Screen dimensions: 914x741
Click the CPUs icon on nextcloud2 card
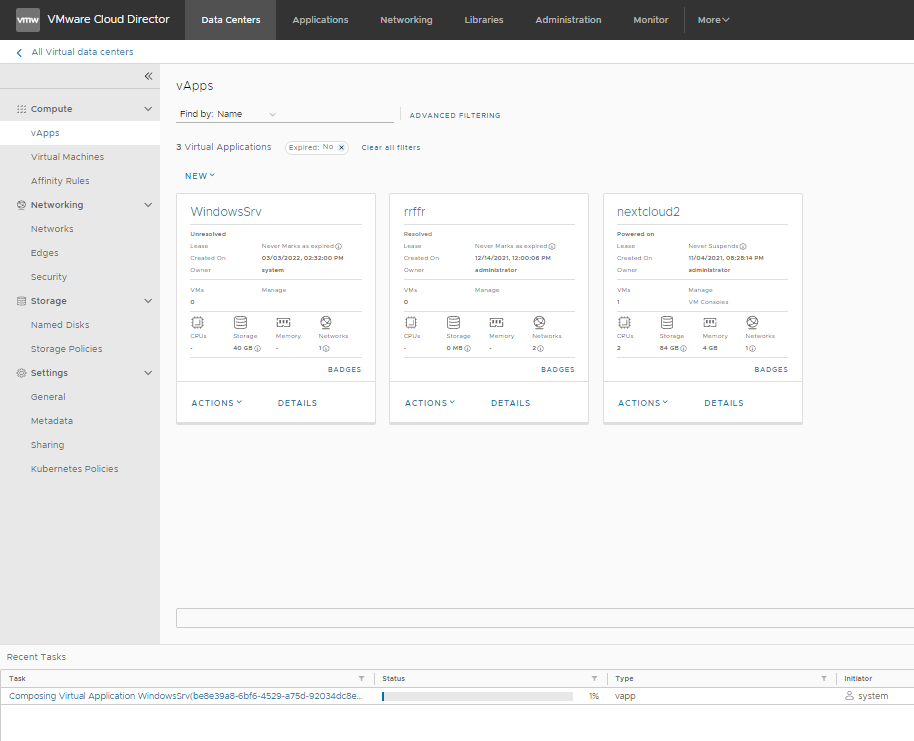pyautogui.click(x=625, y=322)
